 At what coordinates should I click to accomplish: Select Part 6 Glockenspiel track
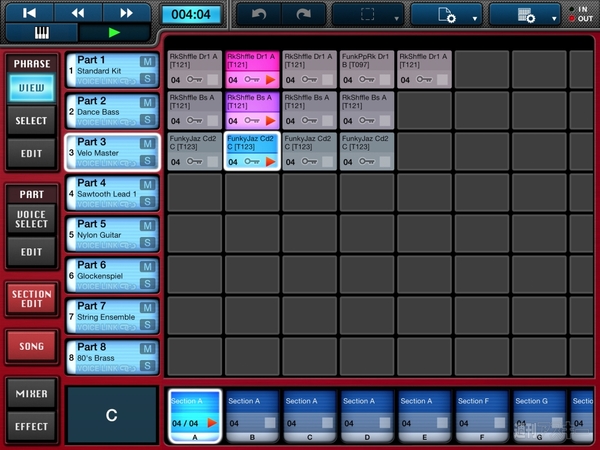point(112,275)
